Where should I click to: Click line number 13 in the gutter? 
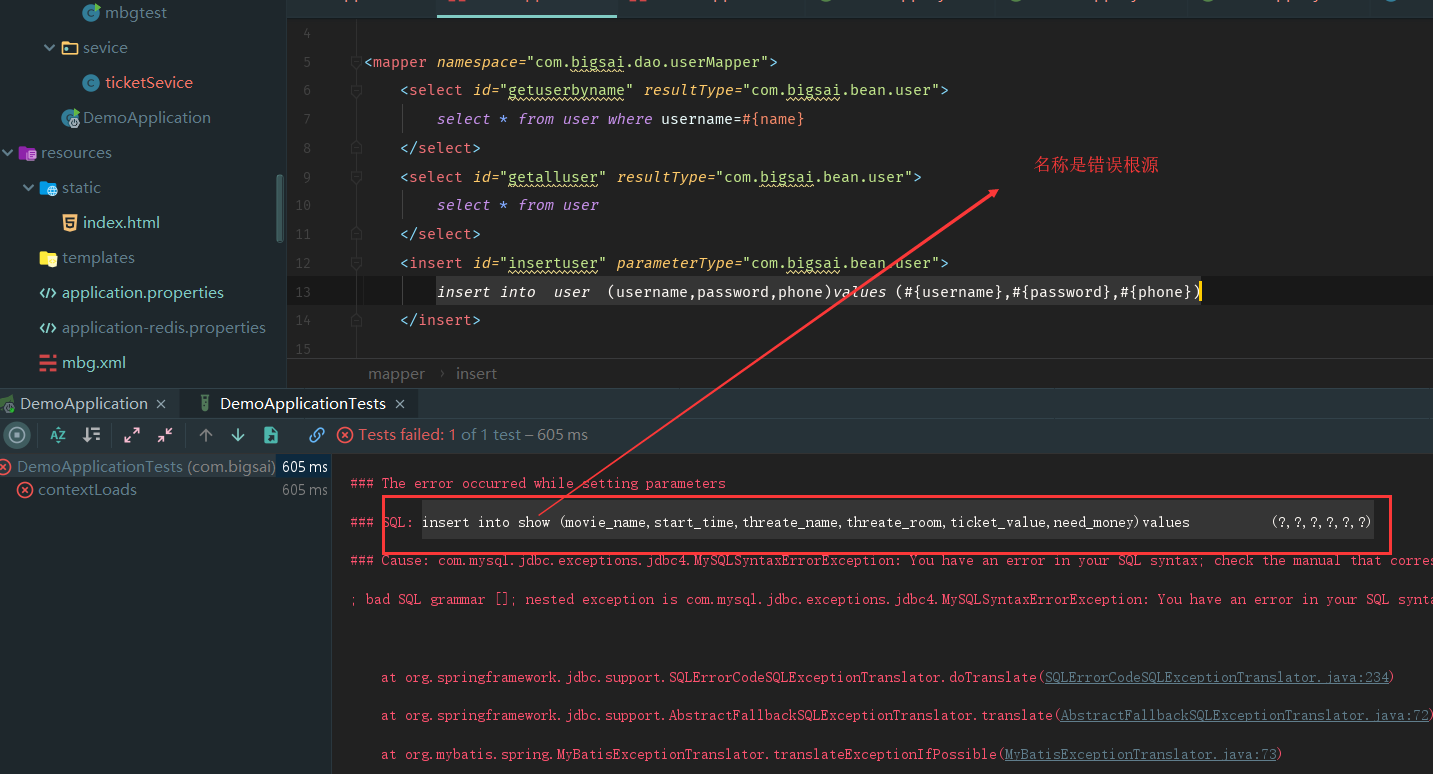click(x=303, y=292)
